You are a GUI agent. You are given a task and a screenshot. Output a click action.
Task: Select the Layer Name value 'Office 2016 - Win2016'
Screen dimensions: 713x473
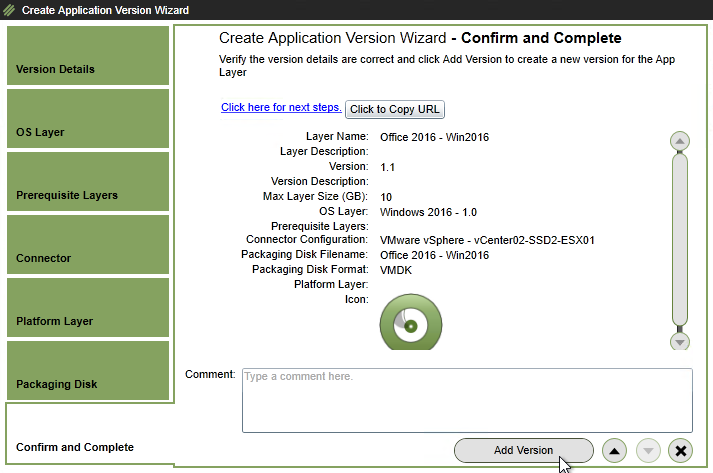click(434, 137)
